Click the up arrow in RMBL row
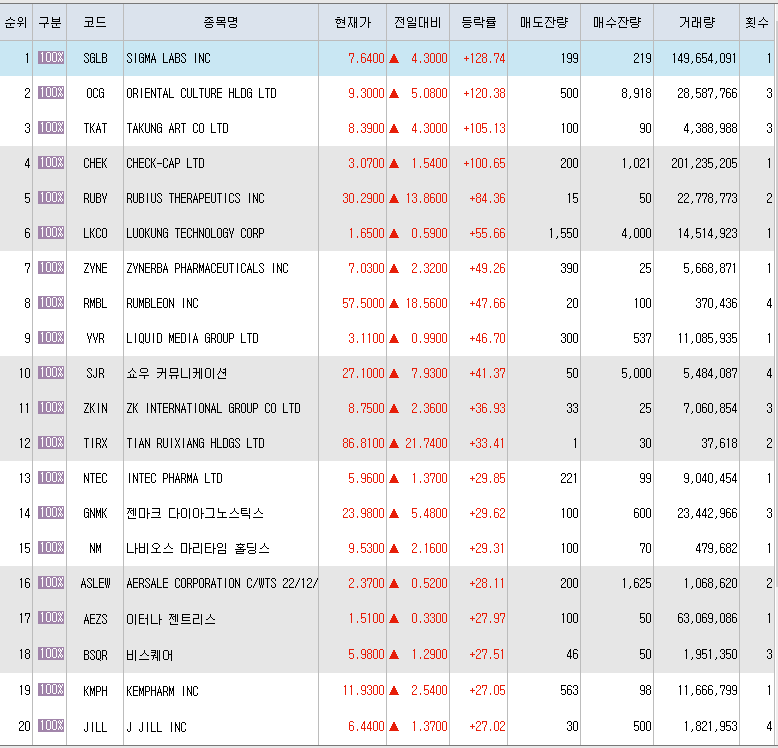Screen dimensions: 778x748 pyautogui.click(x=394, y=303)
